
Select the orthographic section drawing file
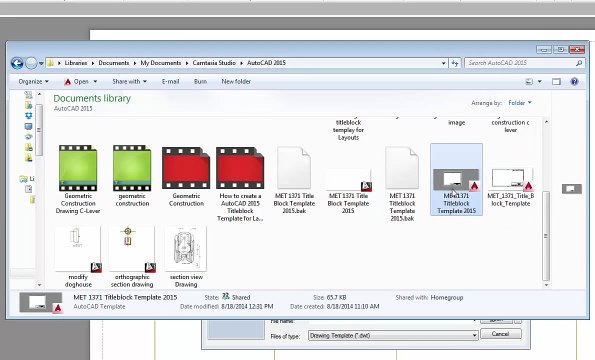coord(132,257)
